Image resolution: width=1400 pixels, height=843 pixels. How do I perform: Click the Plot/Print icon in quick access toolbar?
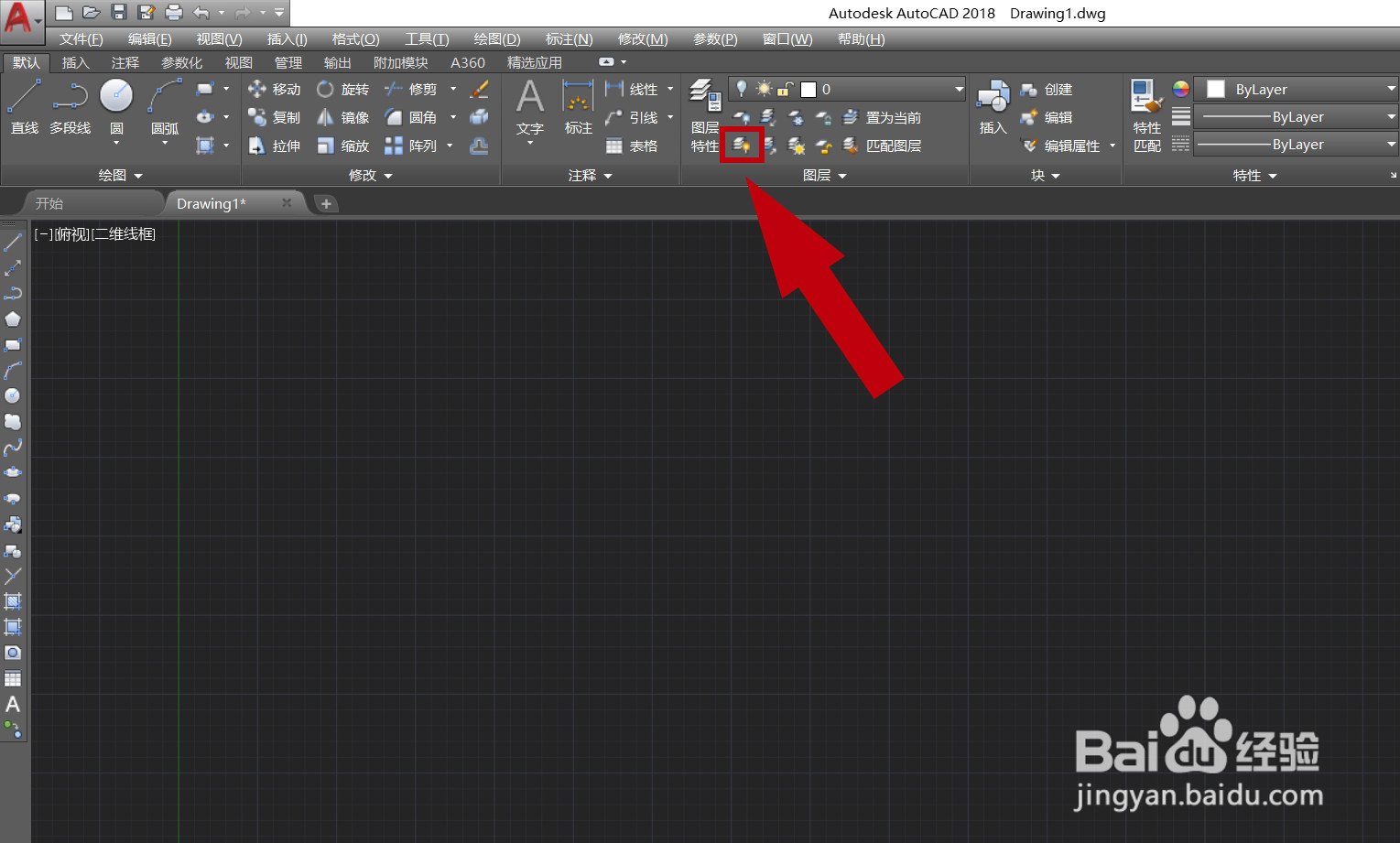[173, 13]
